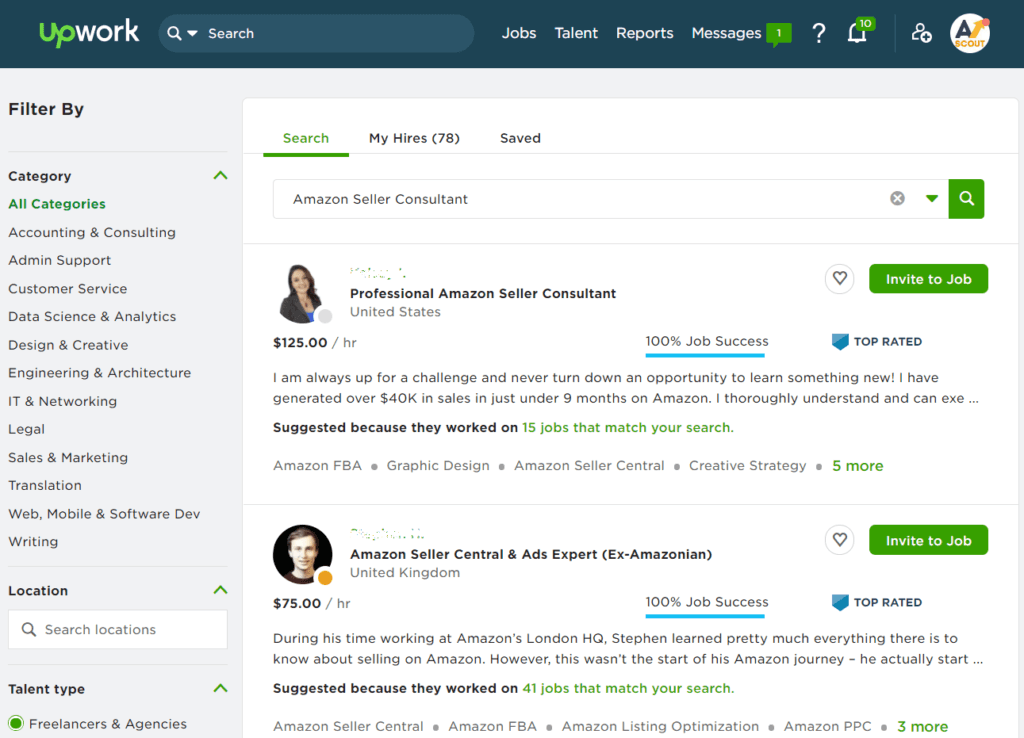This screenshot has height=738, width=1024.
Task: Click the Upwork logo
Action: coord(89,33)
